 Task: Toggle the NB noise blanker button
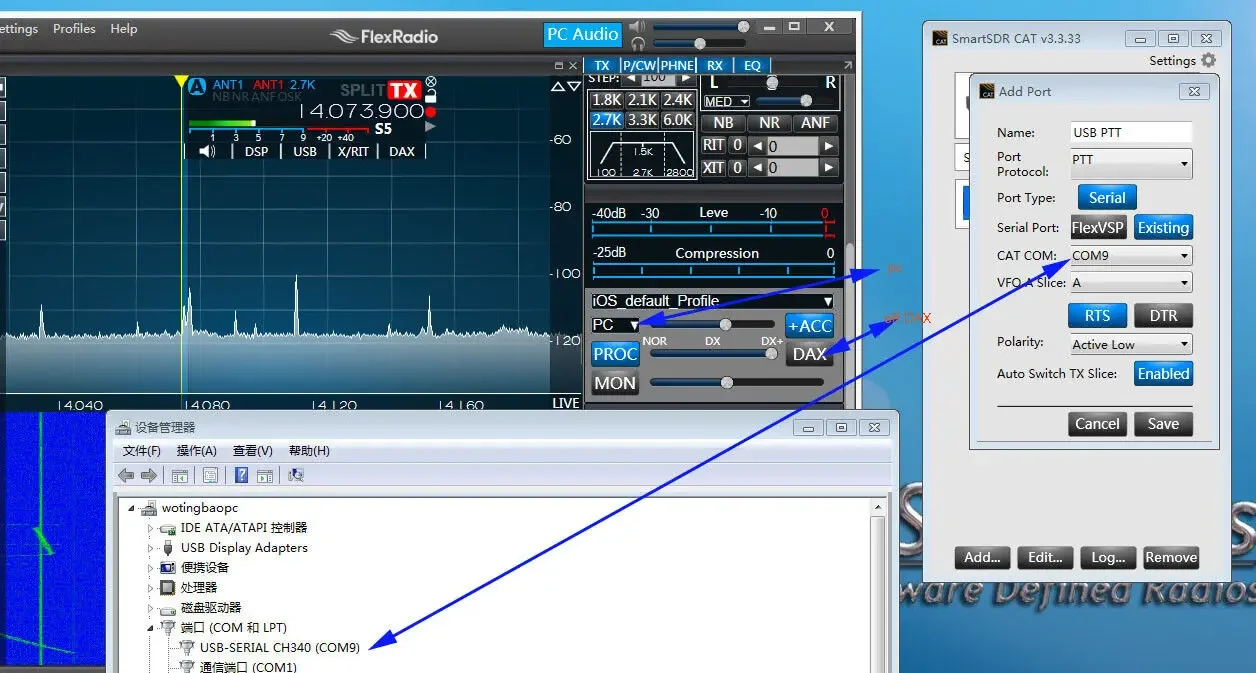pyautogui.click(x=723, y=123)
